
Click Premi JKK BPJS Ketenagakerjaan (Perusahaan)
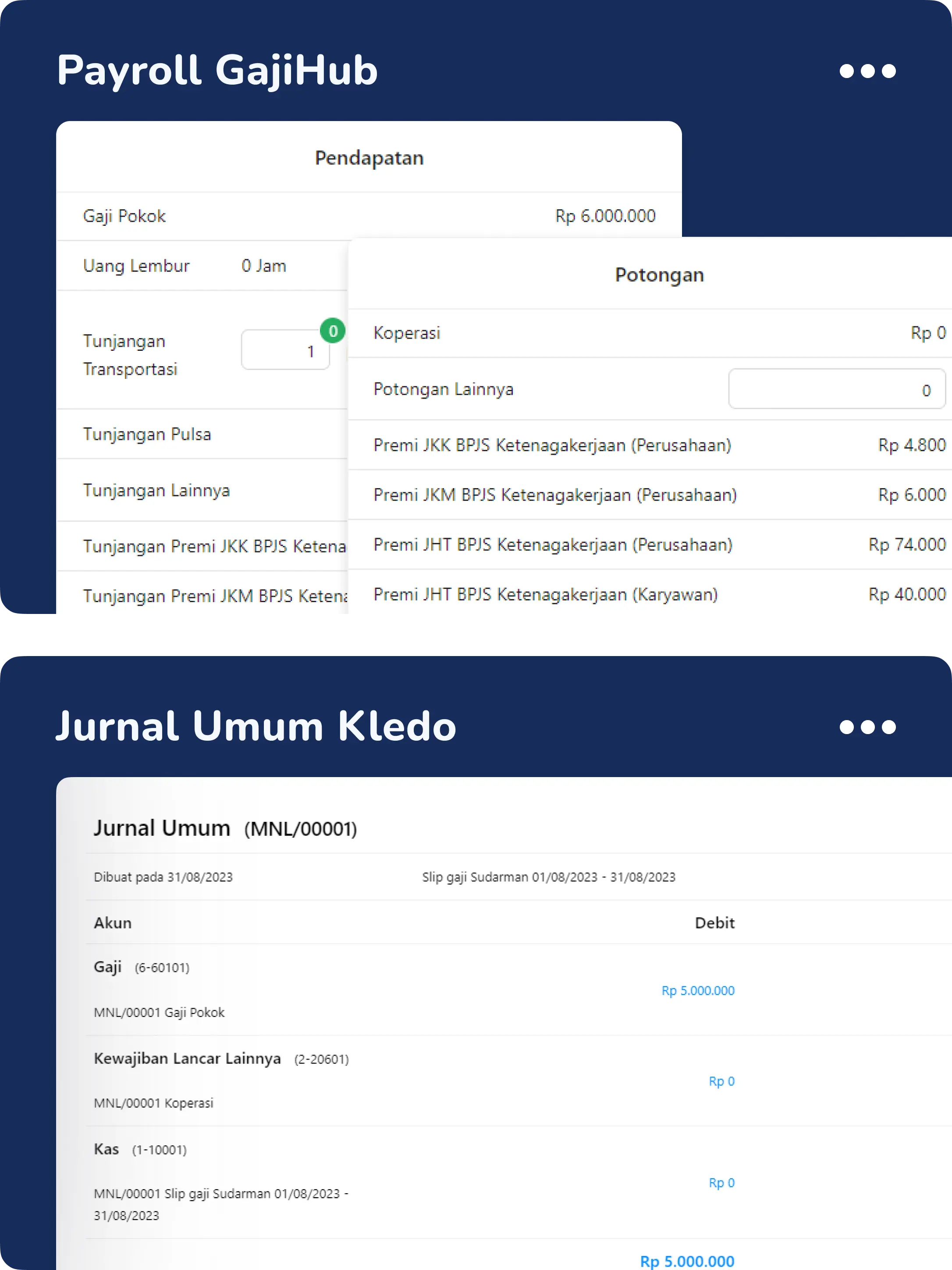pos(552,445)
